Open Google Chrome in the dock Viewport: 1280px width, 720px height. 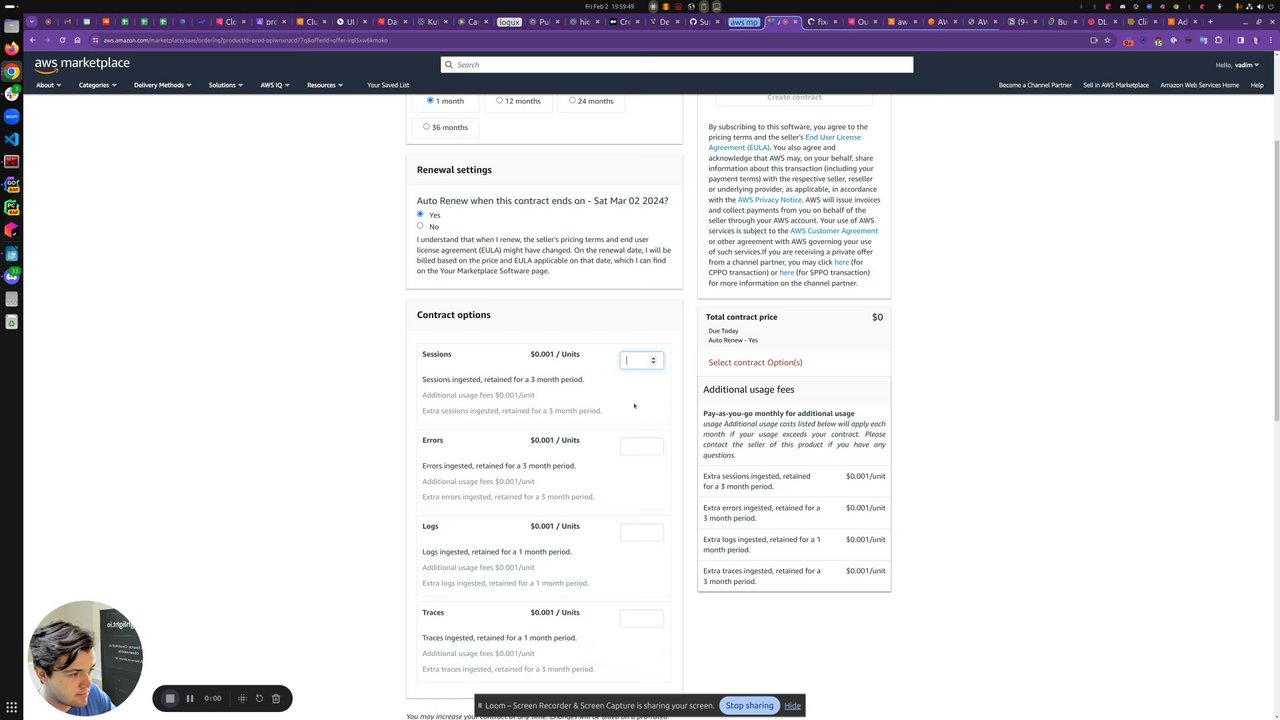(11, 71)
